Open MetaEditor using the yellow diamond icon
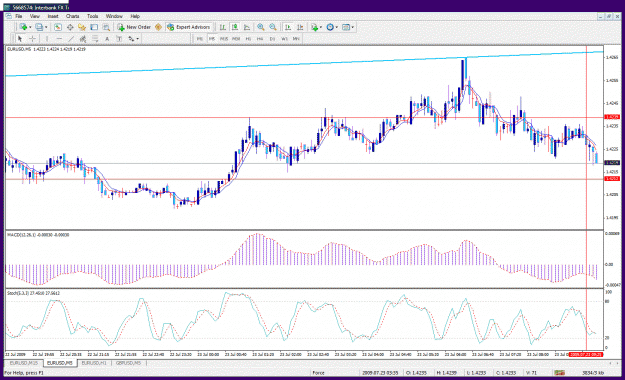The height and width of the screenshot is (380, 625). [x=158, y=27]
